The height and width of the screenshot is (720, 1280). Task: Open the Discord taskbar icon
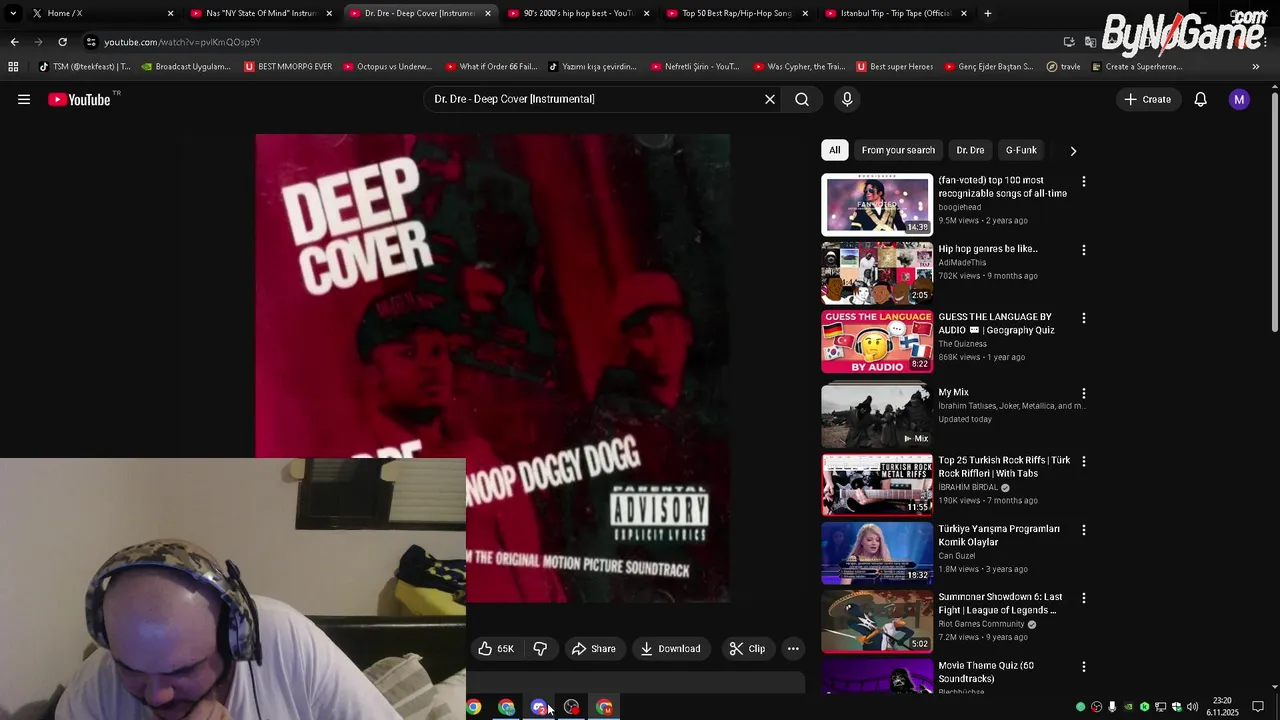click(539, 707)
